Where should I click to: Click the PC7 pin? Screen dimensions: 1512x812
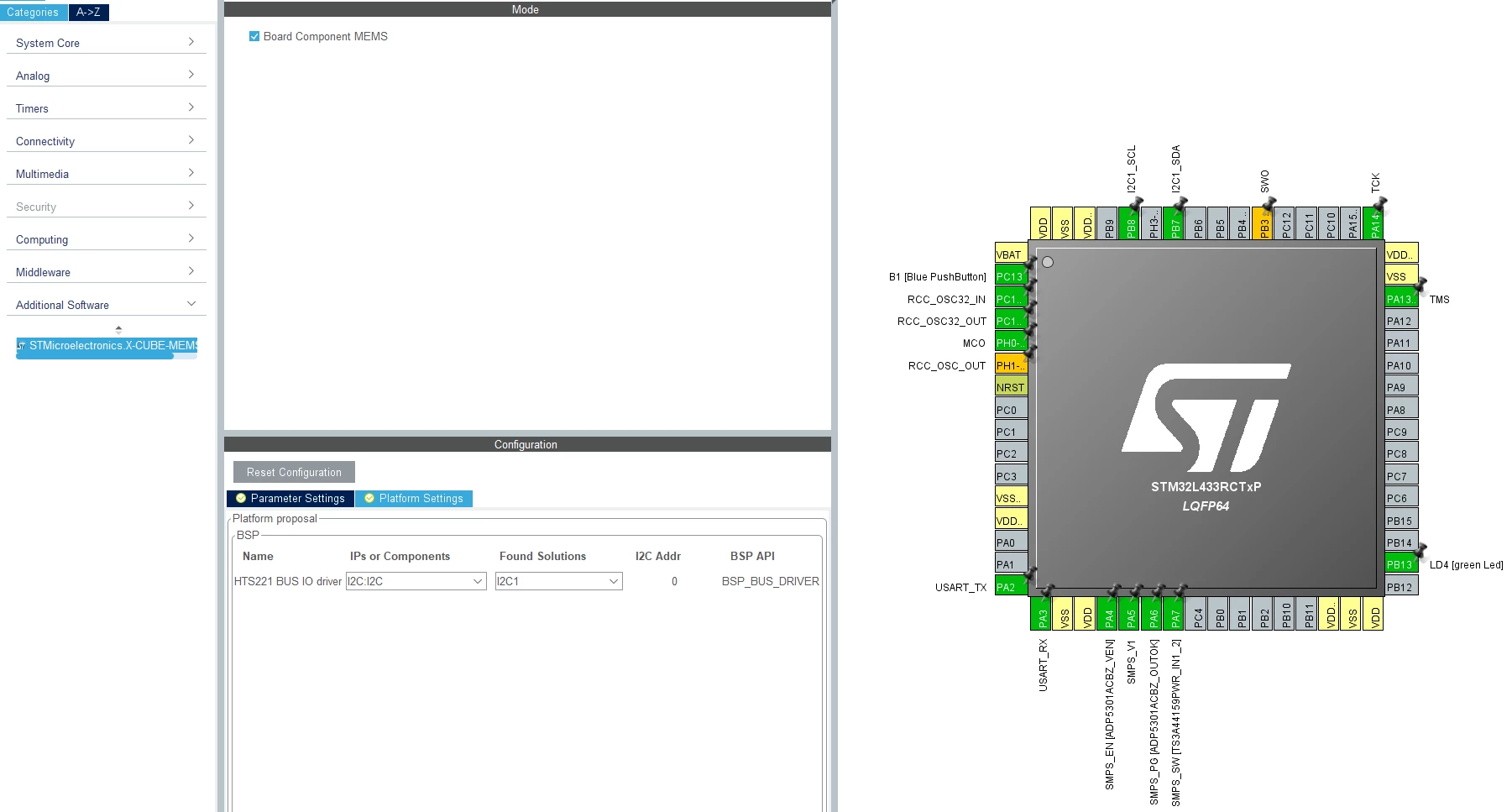[1401, 476]
